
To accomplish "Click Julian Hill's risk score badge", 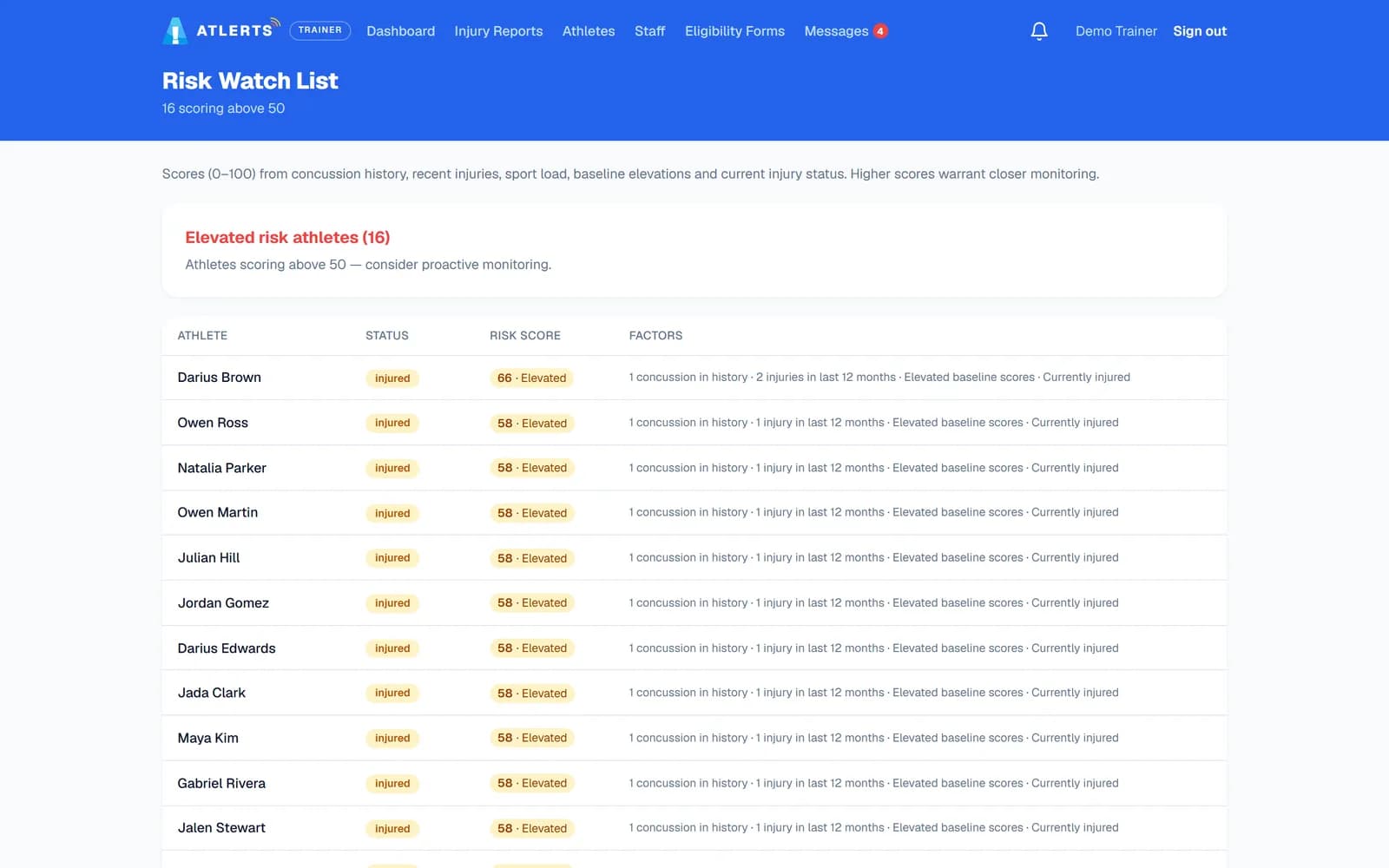I will click(532, 557).
